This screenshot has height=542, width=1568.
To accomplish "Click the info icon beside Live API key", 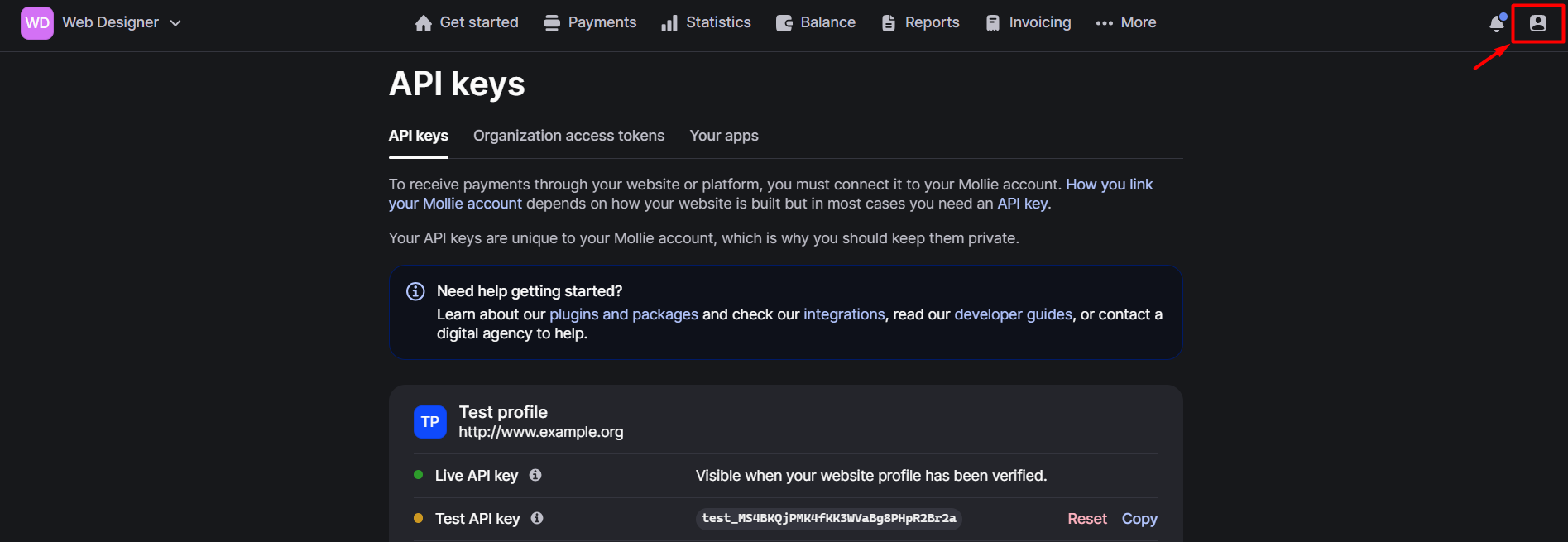I will click(x=535, y=475).
